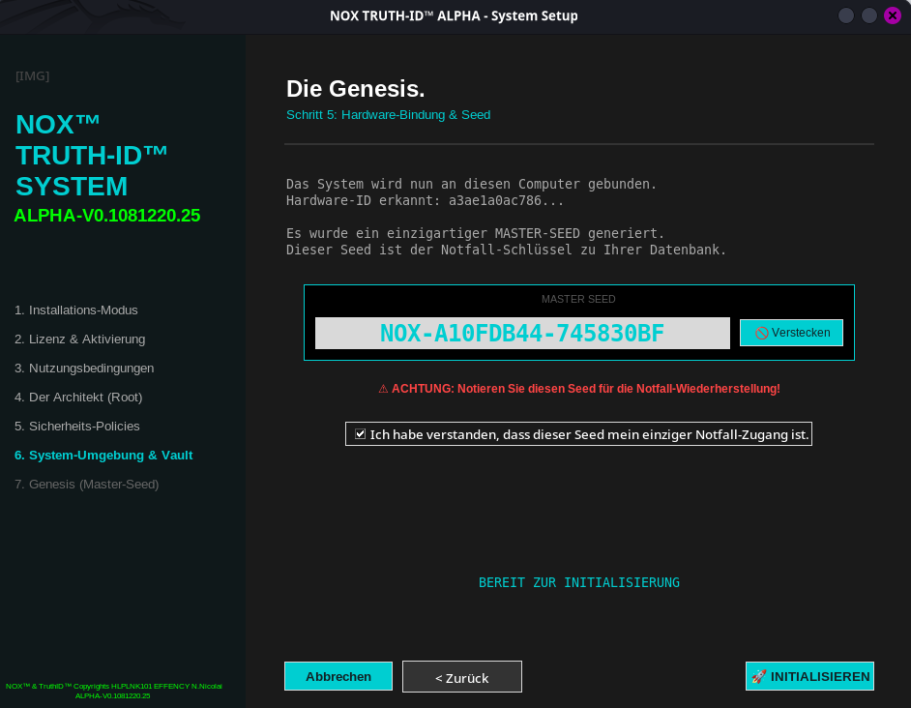Click the rocket INITIALISIEREN button
Image resolution: width=911 pixels, height=708 pixels.
(809, 676)
